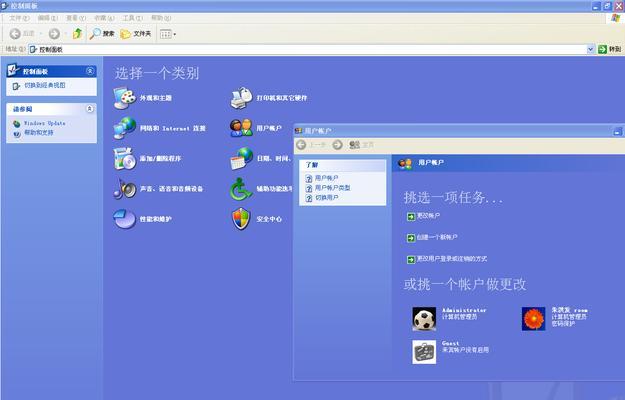
Task: Click the 安全中心 category label
Action: pos(269,219)
